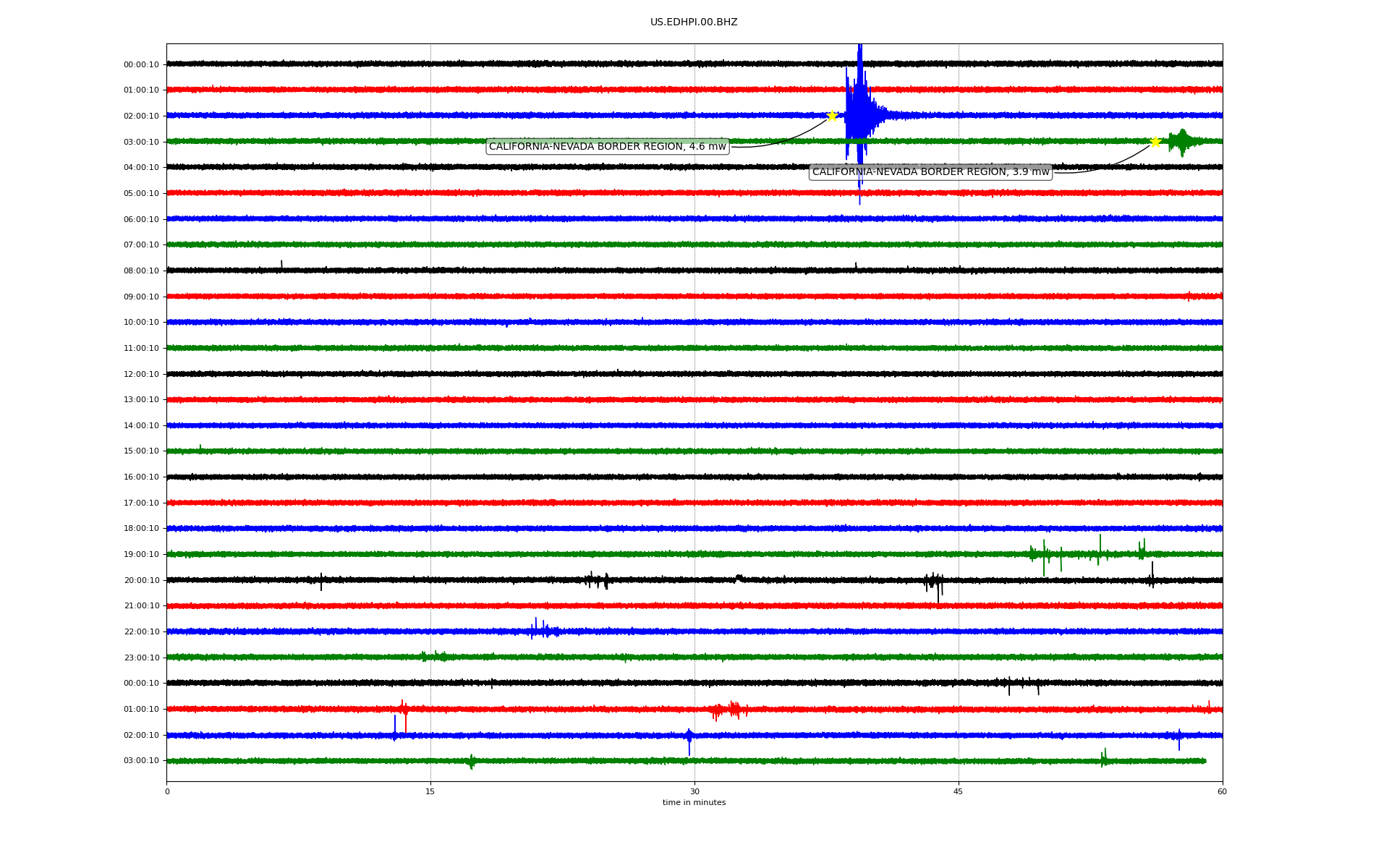This screenshot has height=868, width=1389.
Task: Click the yellow star on the blue 02:00:10 trace
Action: [x=832, y=116]
